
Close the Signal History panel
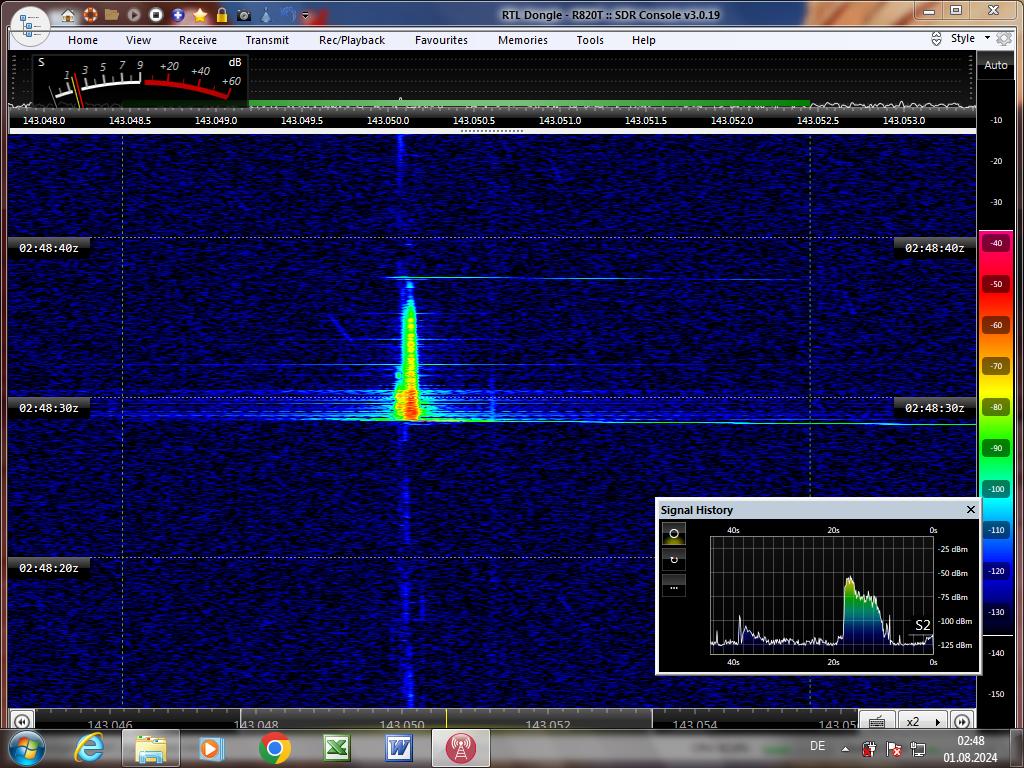(x=970, y=509)
